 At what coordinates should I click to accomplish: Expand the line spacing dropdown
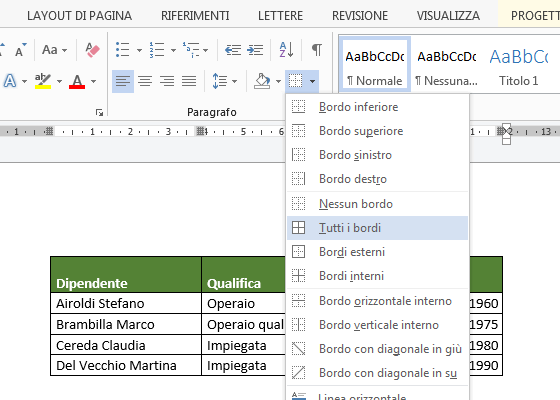[235, 81]
